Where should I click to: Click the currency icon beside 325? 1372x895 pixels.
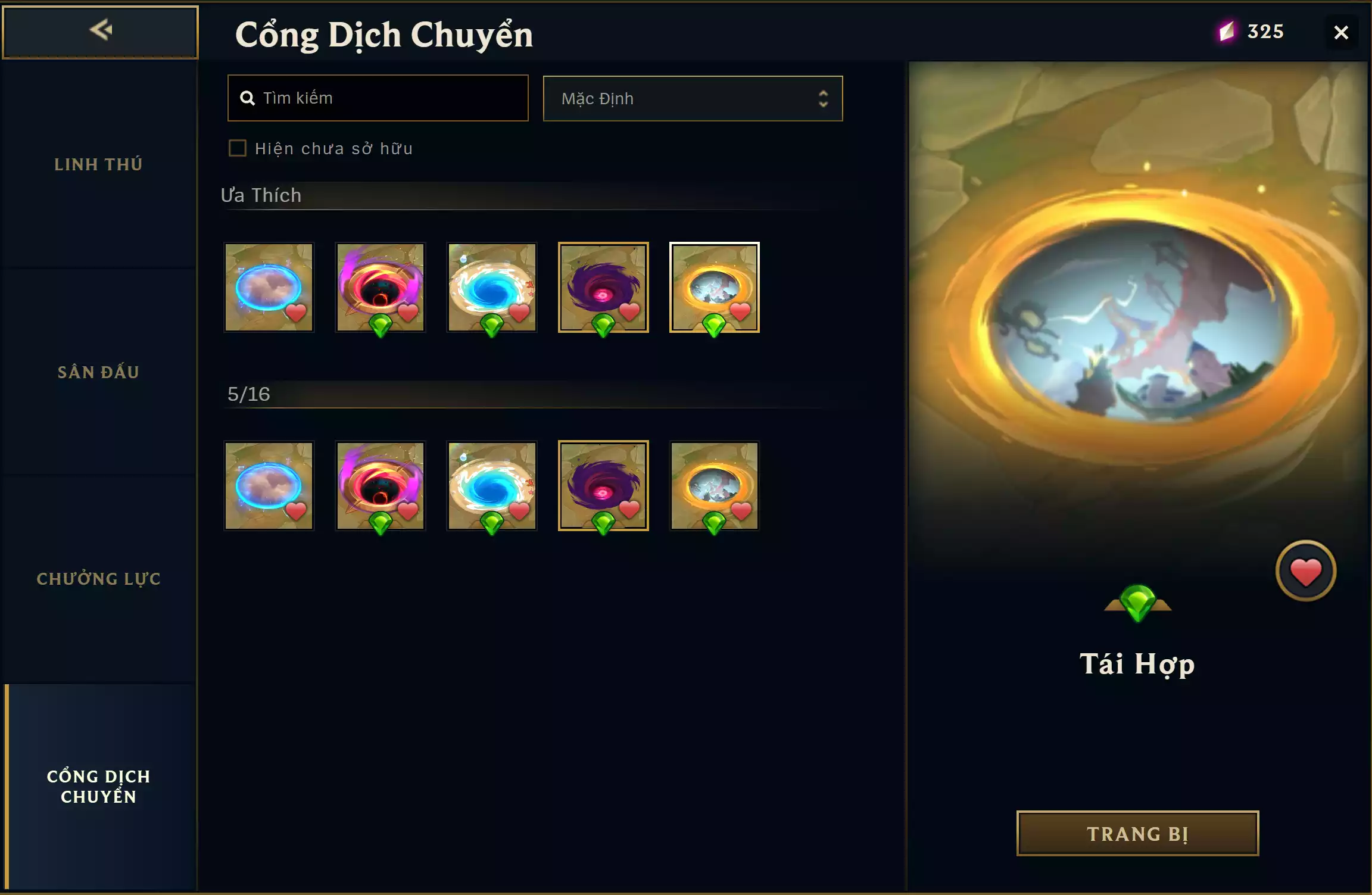1226,32
